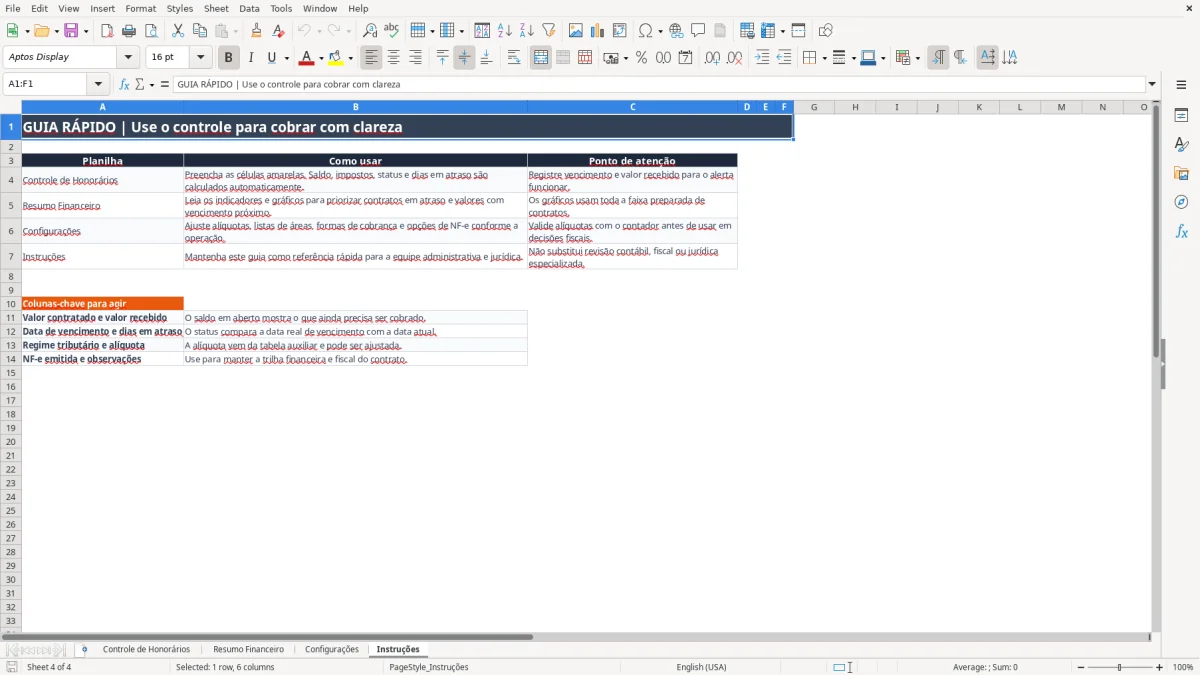Format cell as Percent
The height and width of the screenshot is (675, 1200).
642,58
